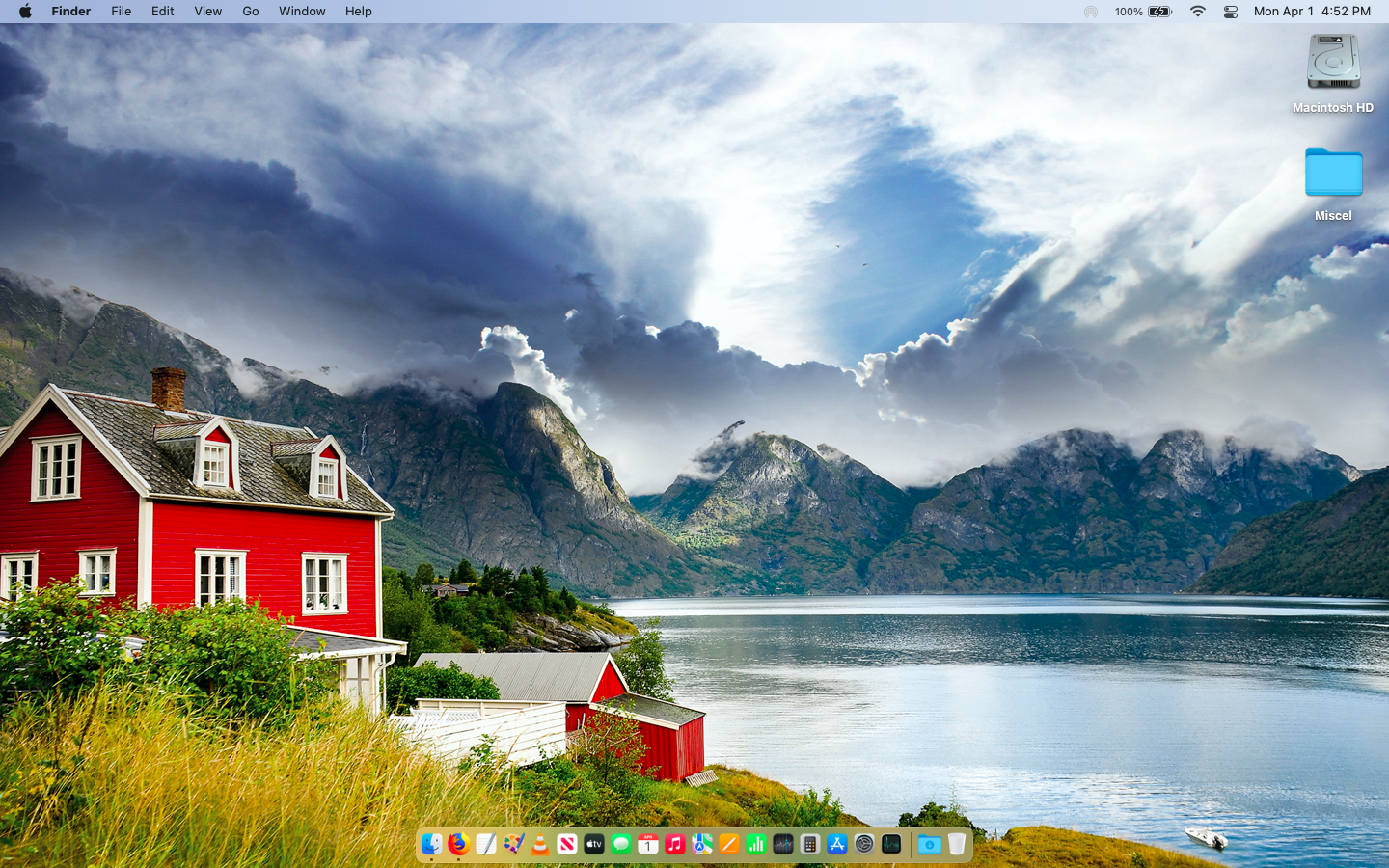Open Macintosh HD from the desktop
Image resolution: width=1389 pixels, height=868 pixels.
click(1332, 63)
